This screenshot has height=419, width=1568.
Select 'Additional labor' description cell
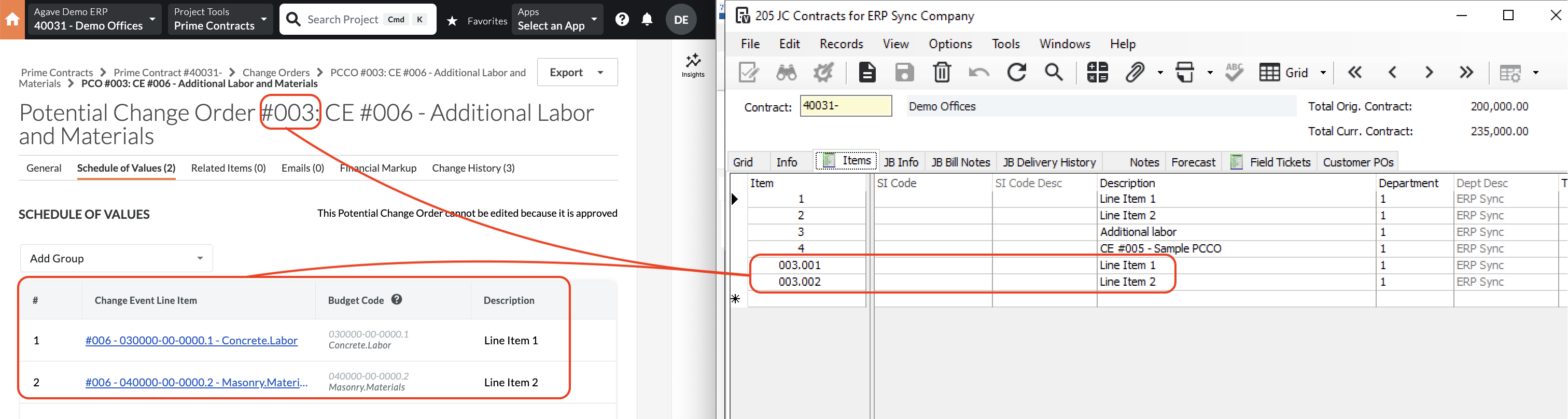(x=1236, y=232)
